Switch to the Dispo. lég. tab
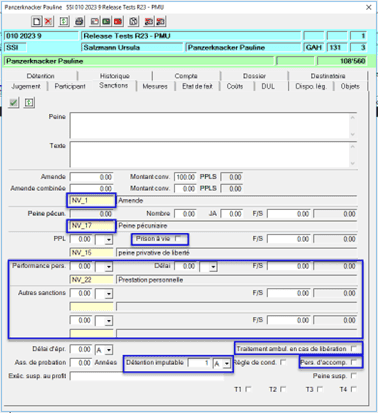The image size is (378, 413). (311, 86)
